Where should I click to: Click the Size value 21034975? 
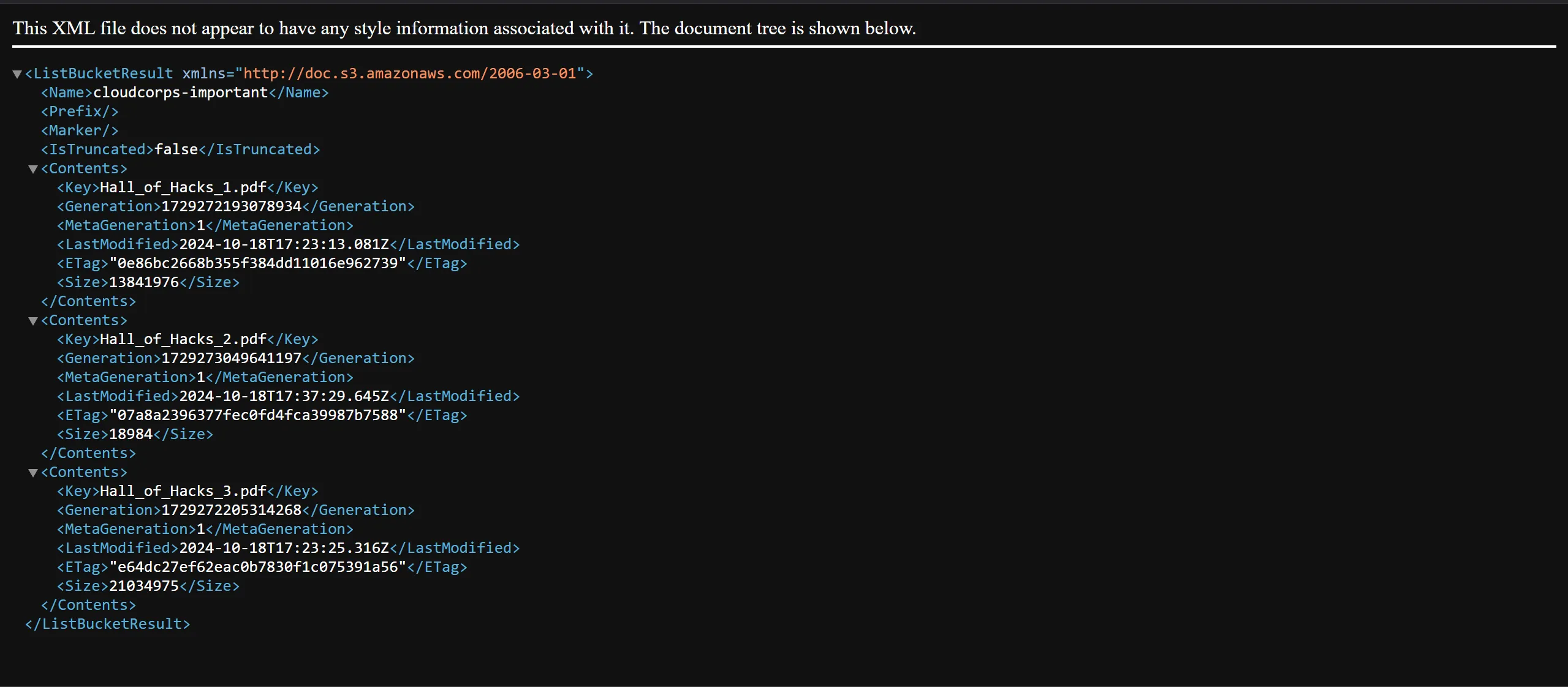point(143,586)
